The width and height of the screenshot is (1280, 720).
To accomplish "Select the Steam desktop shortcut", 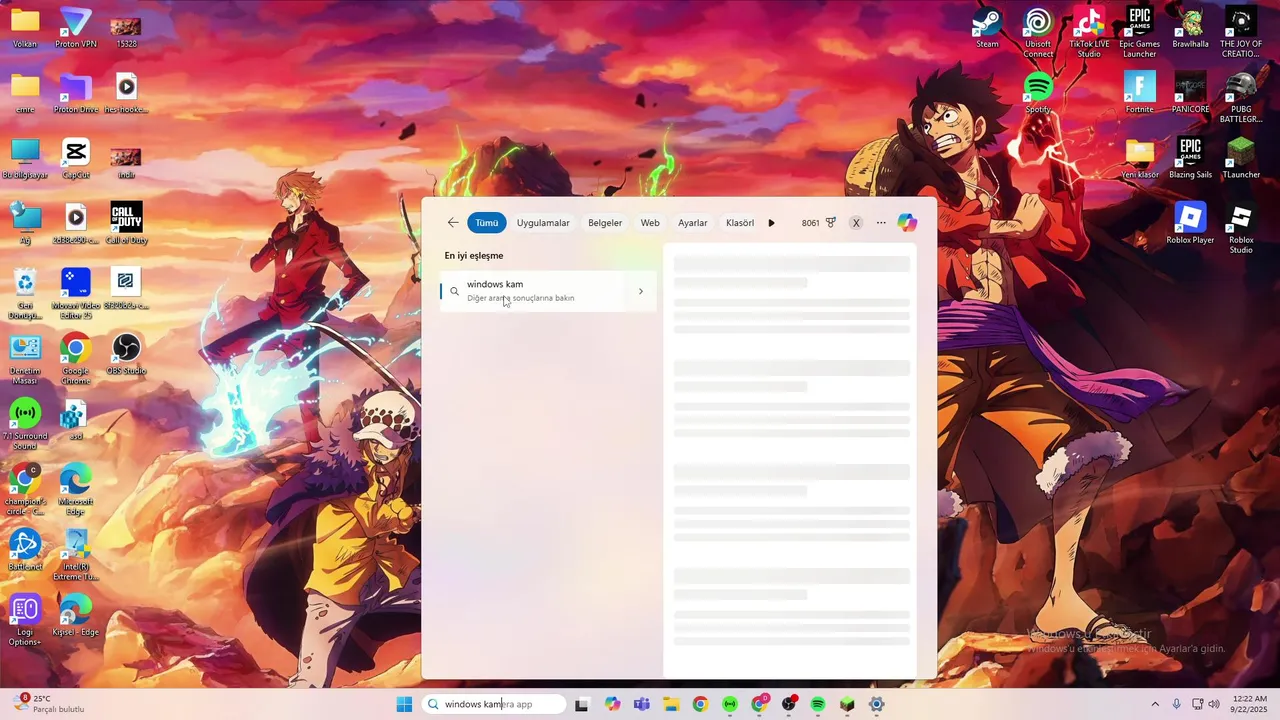I will click(987, 28).
